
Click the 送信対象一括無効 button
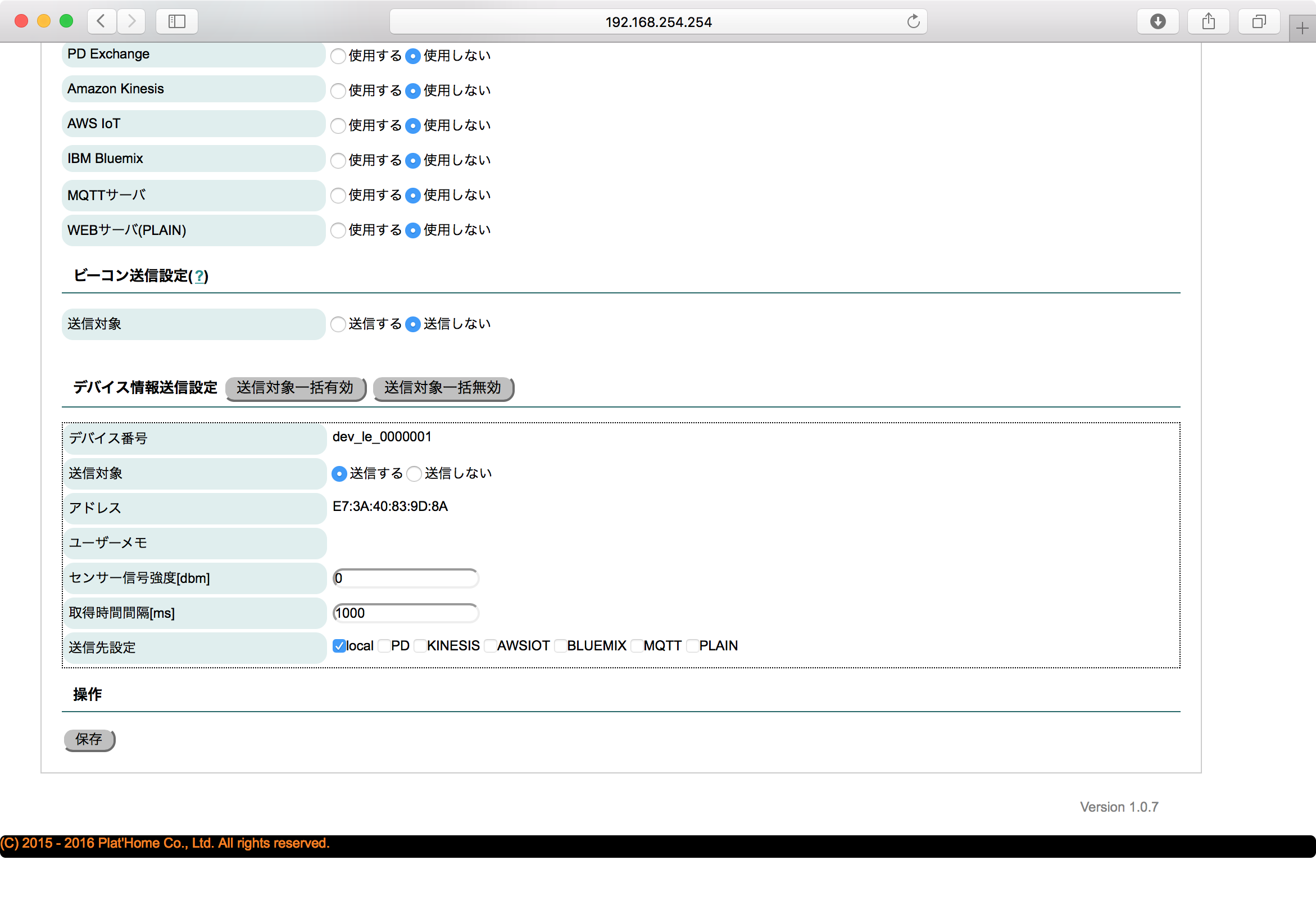[x=443, y=388]
